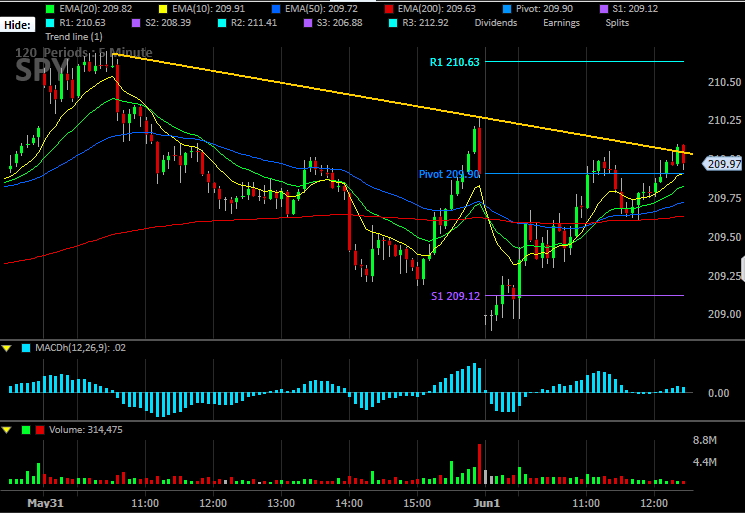This screenshot has width=745, height=513.
Task: Click the May31 date label
Action: coord(46,504)
